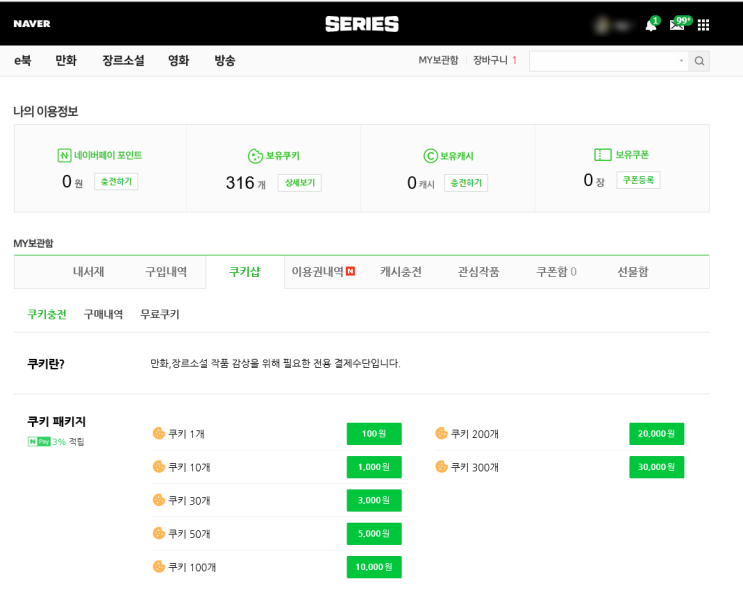Buy 30 cookies for 3,000원
The image size is (743, 597).
tap(374, 500)
